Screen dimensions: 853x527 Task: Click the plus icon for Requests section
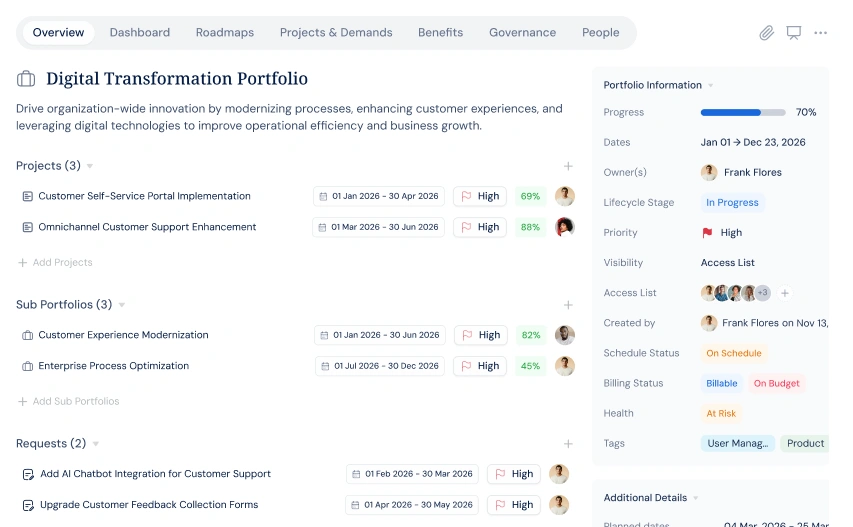tap(568, 444)
